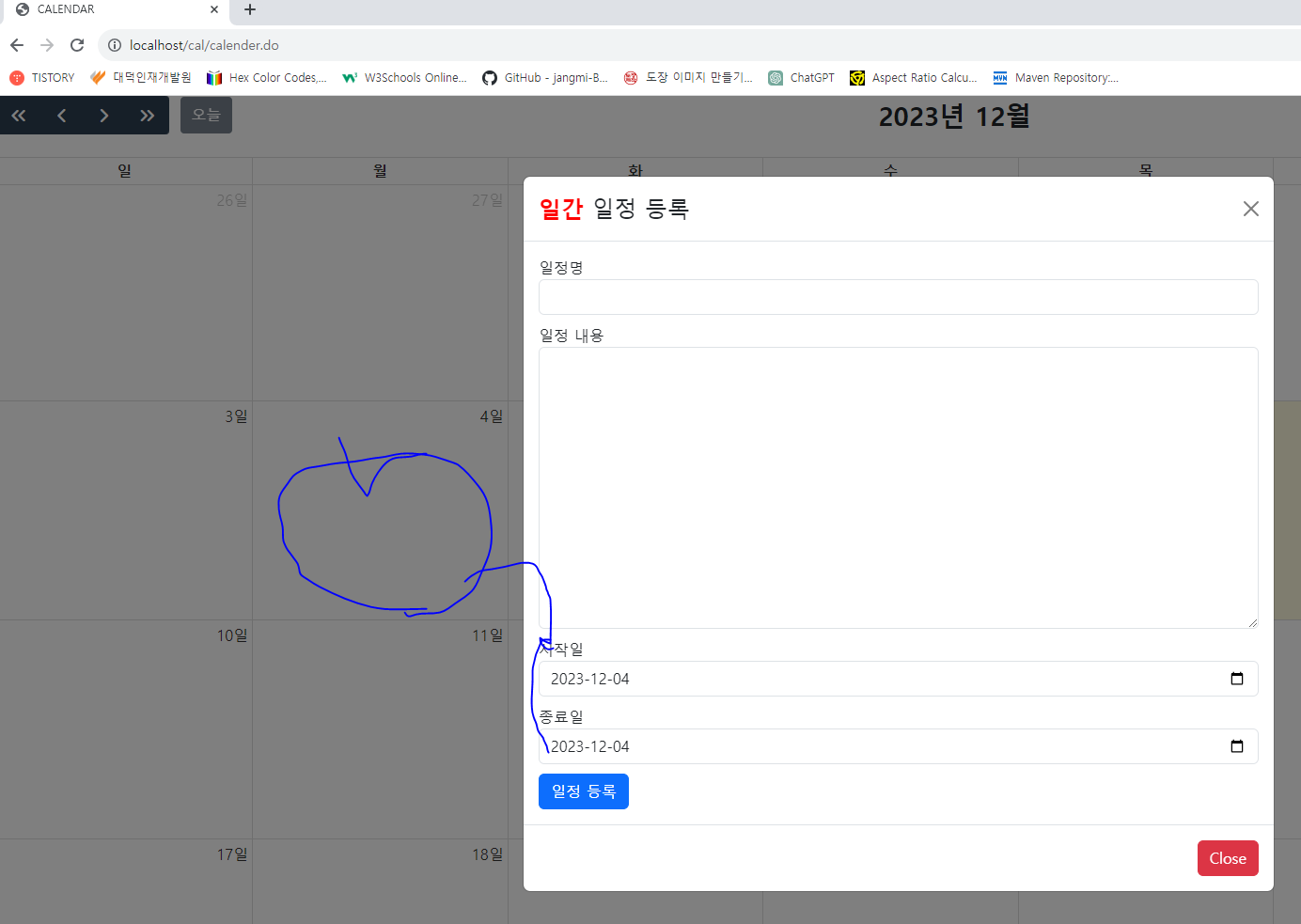Click the 3일 calendar cell

(126, 510)
